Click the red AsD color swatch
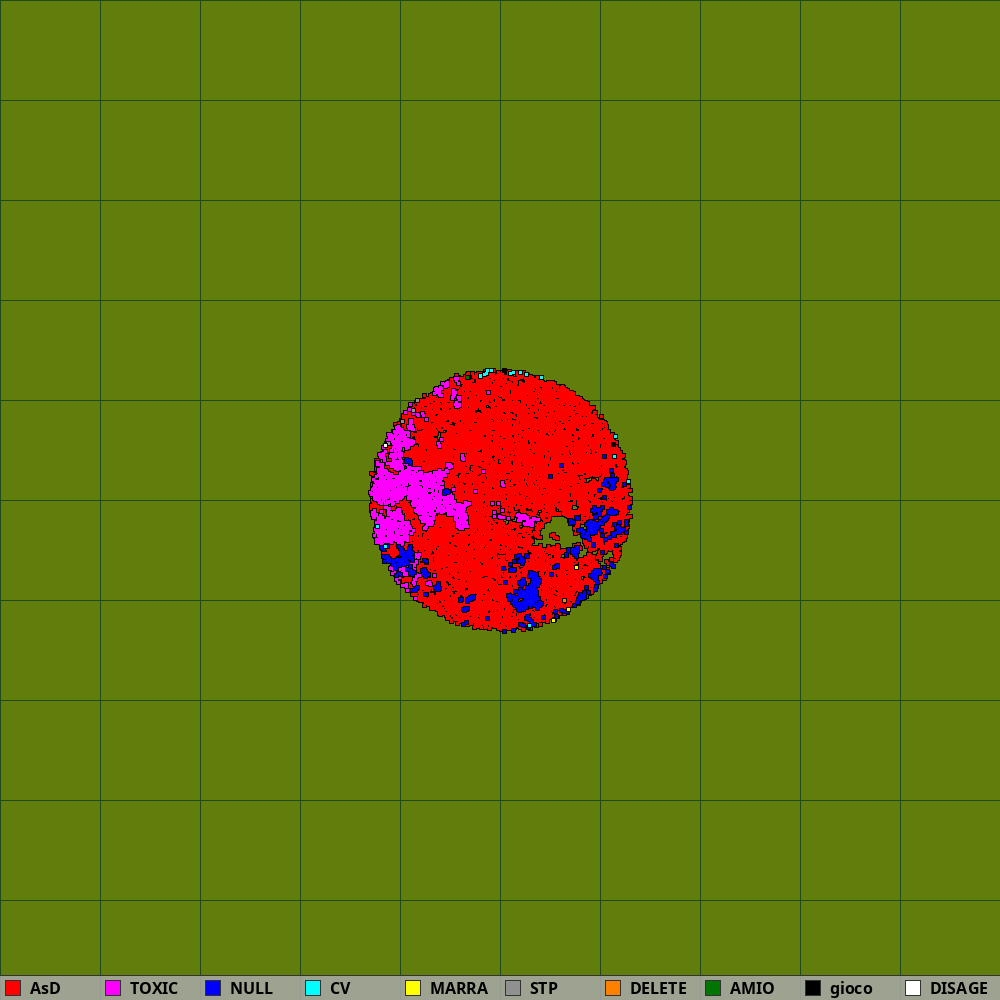 pos(13,988)
